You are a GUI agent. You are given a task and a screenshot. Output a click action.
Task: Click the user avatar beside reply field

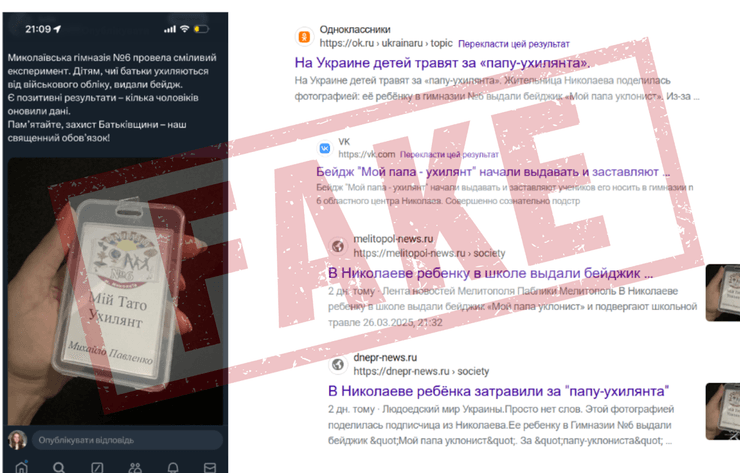pos(18,440)
